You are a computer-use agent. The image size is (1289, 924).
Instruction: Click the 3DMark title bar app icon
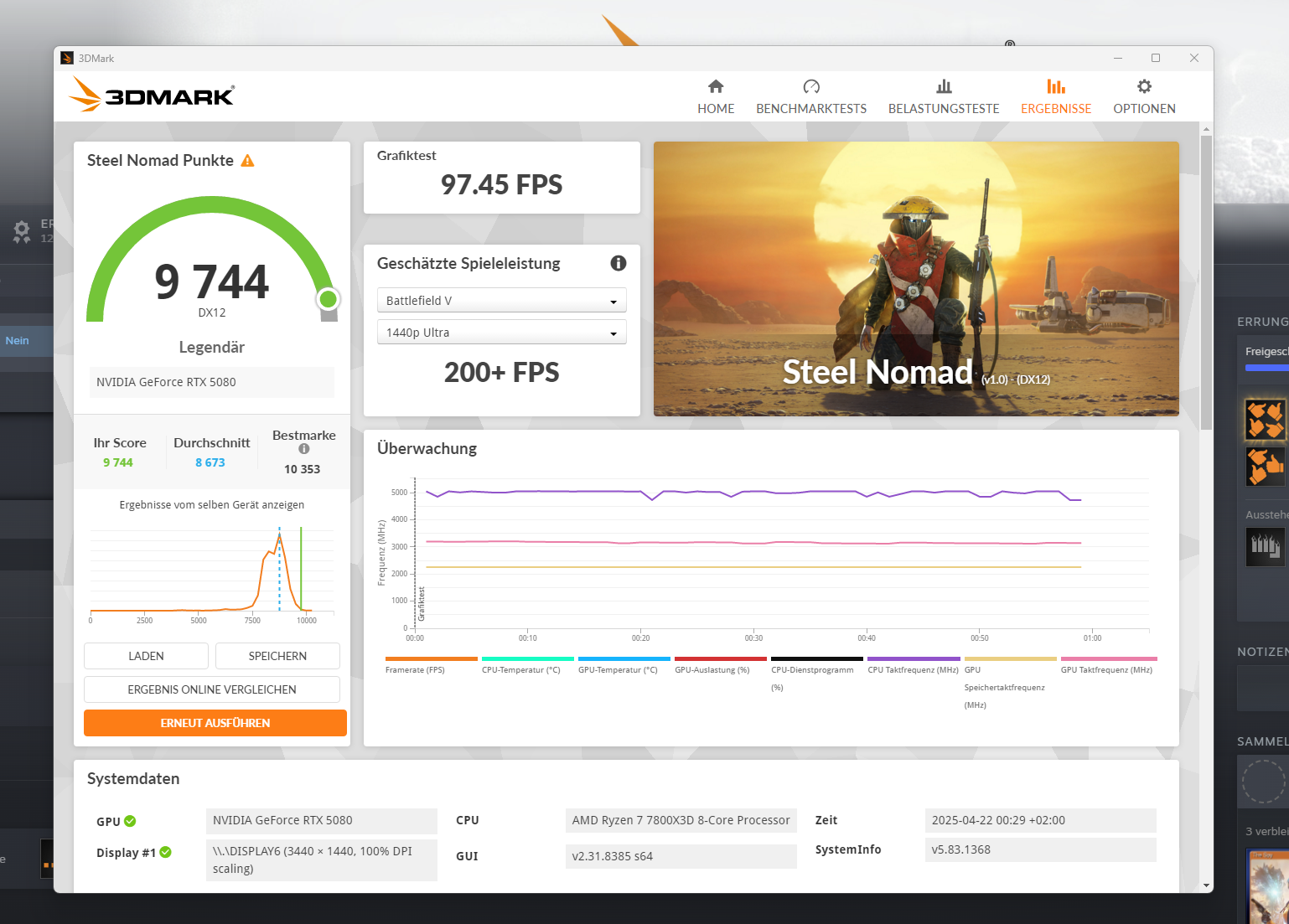67,58
